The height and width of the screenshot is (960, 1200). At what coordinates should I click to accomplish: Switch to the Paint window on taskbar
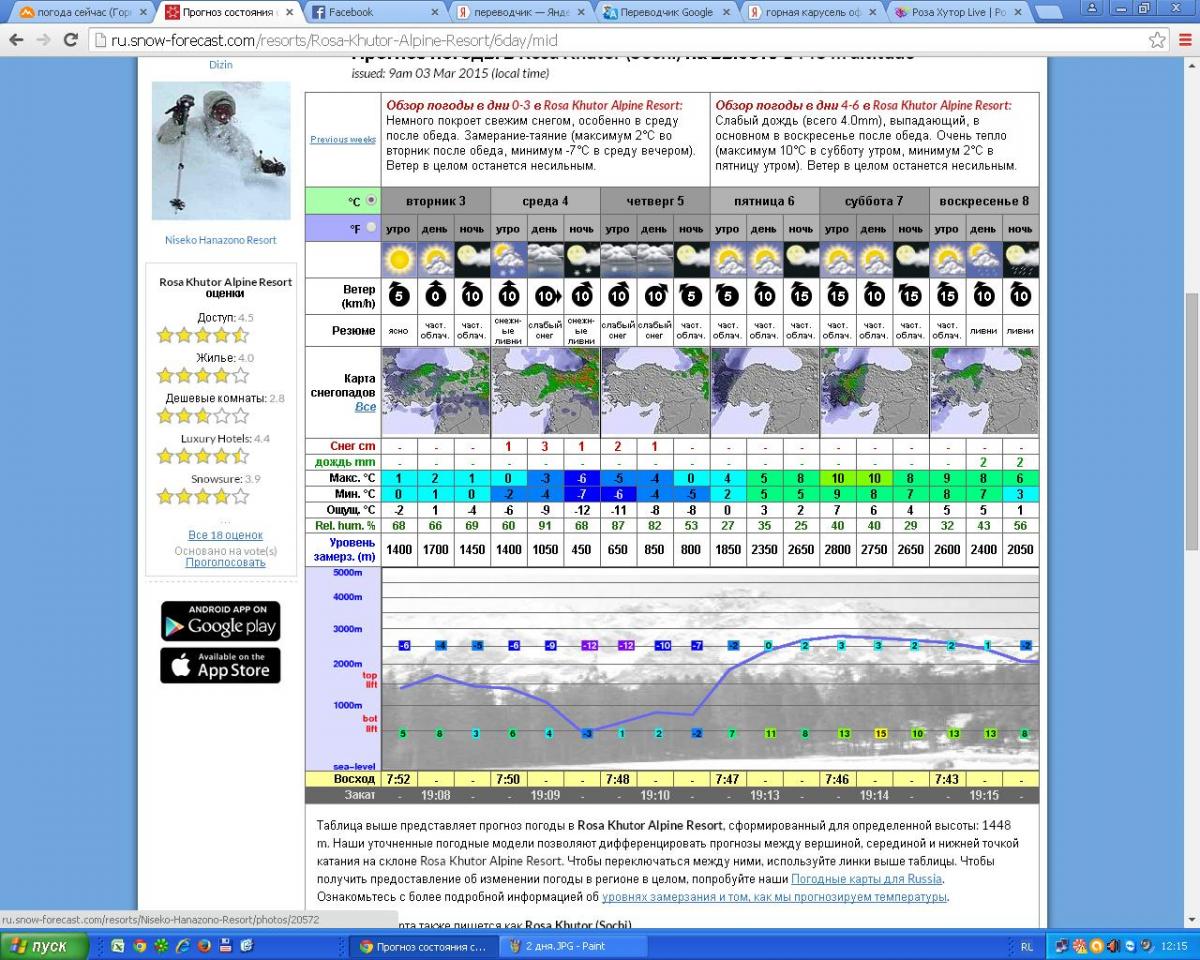coord(572,946)
